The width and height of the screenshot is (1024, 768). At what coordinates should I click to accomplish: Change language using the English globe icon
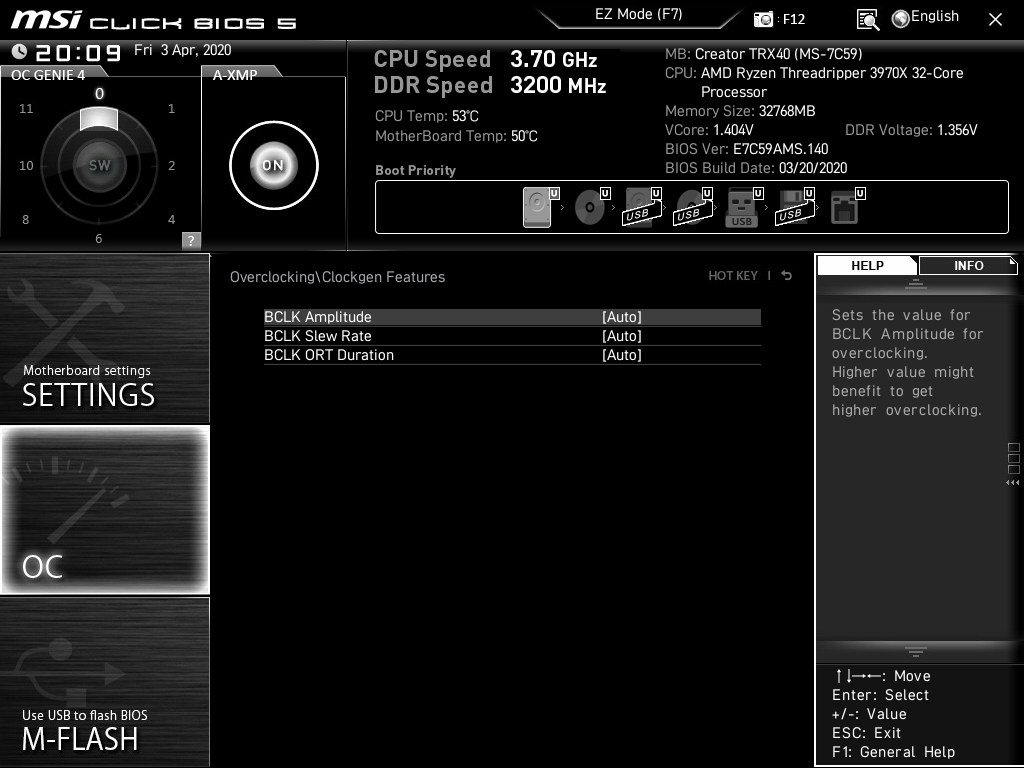[x=925, y=18]
